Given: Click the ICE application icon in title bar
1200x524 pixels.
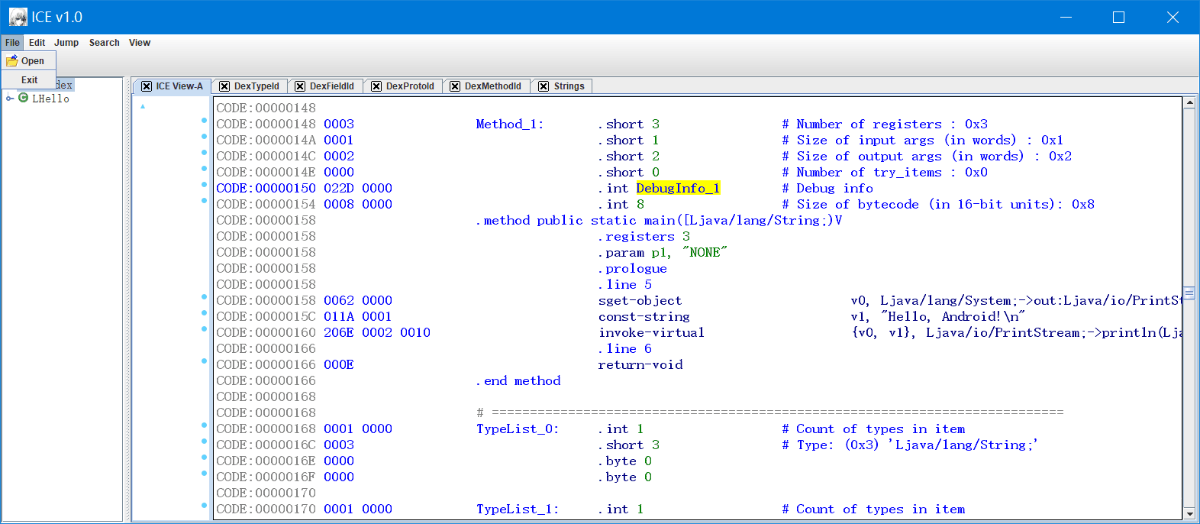Looking at the screenshot, I should point(17,17).
